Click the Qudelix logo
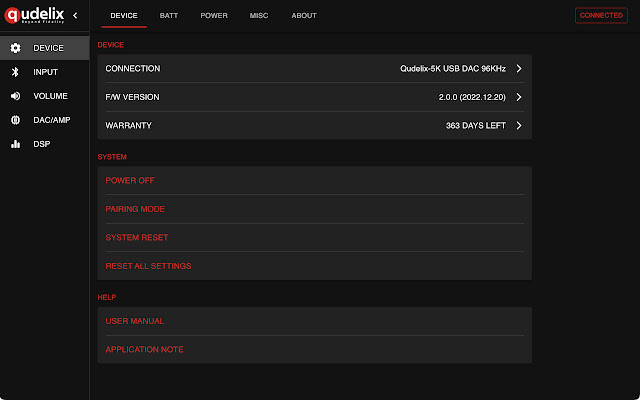This screenshot has height=400, width=640. click(34, 16)
